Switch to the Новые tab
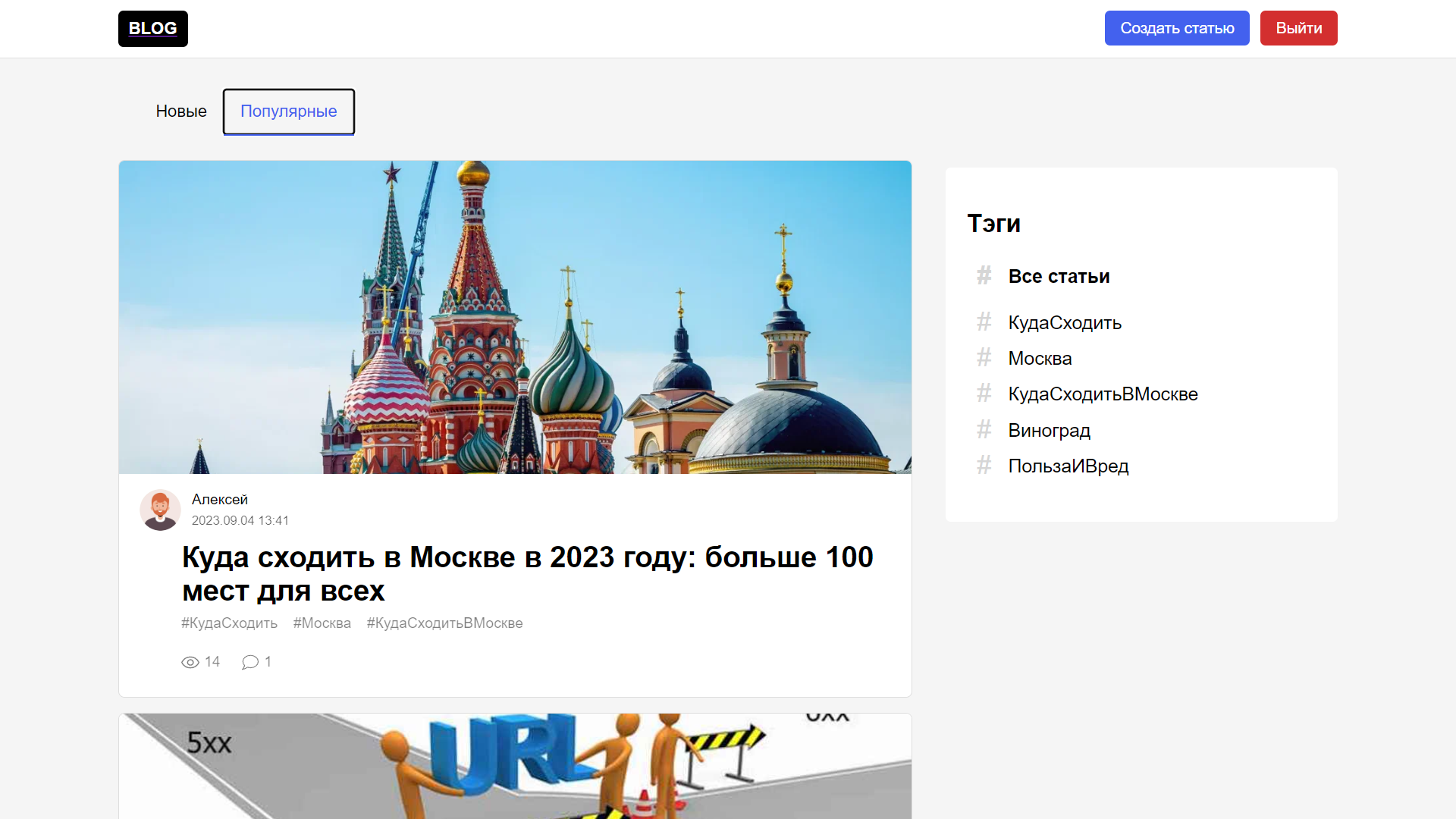The width and height of the screenshot is (1456, 819). tap(181, 111)
